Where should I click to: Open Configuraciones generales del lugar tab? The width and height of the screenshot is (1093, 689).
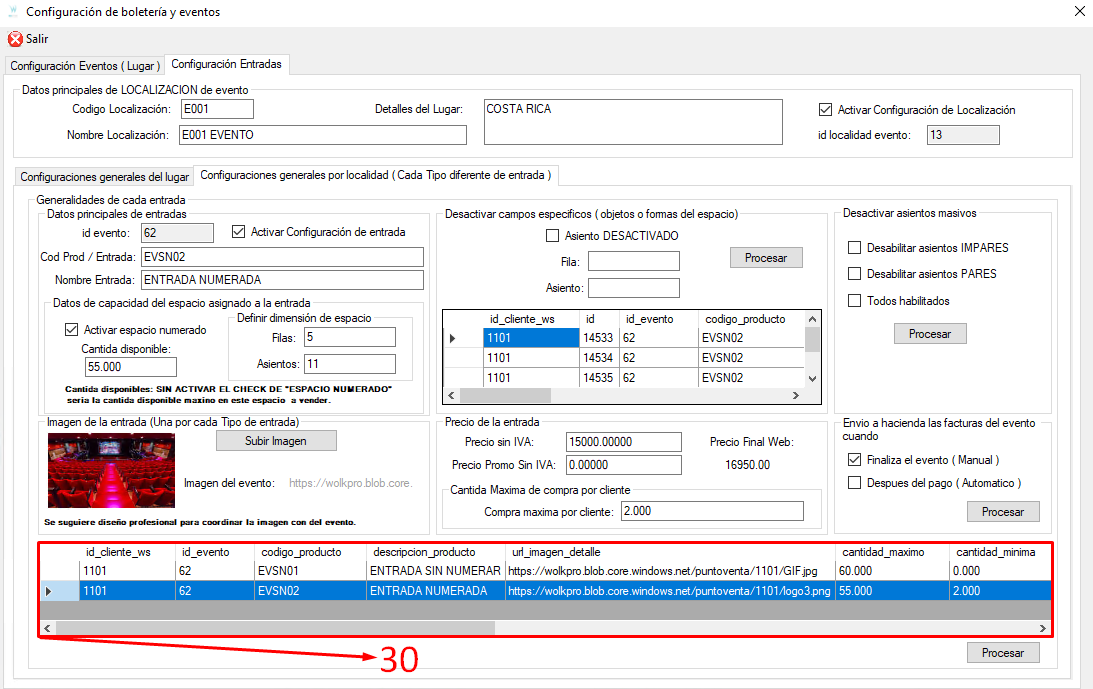[x=105, y=176]
